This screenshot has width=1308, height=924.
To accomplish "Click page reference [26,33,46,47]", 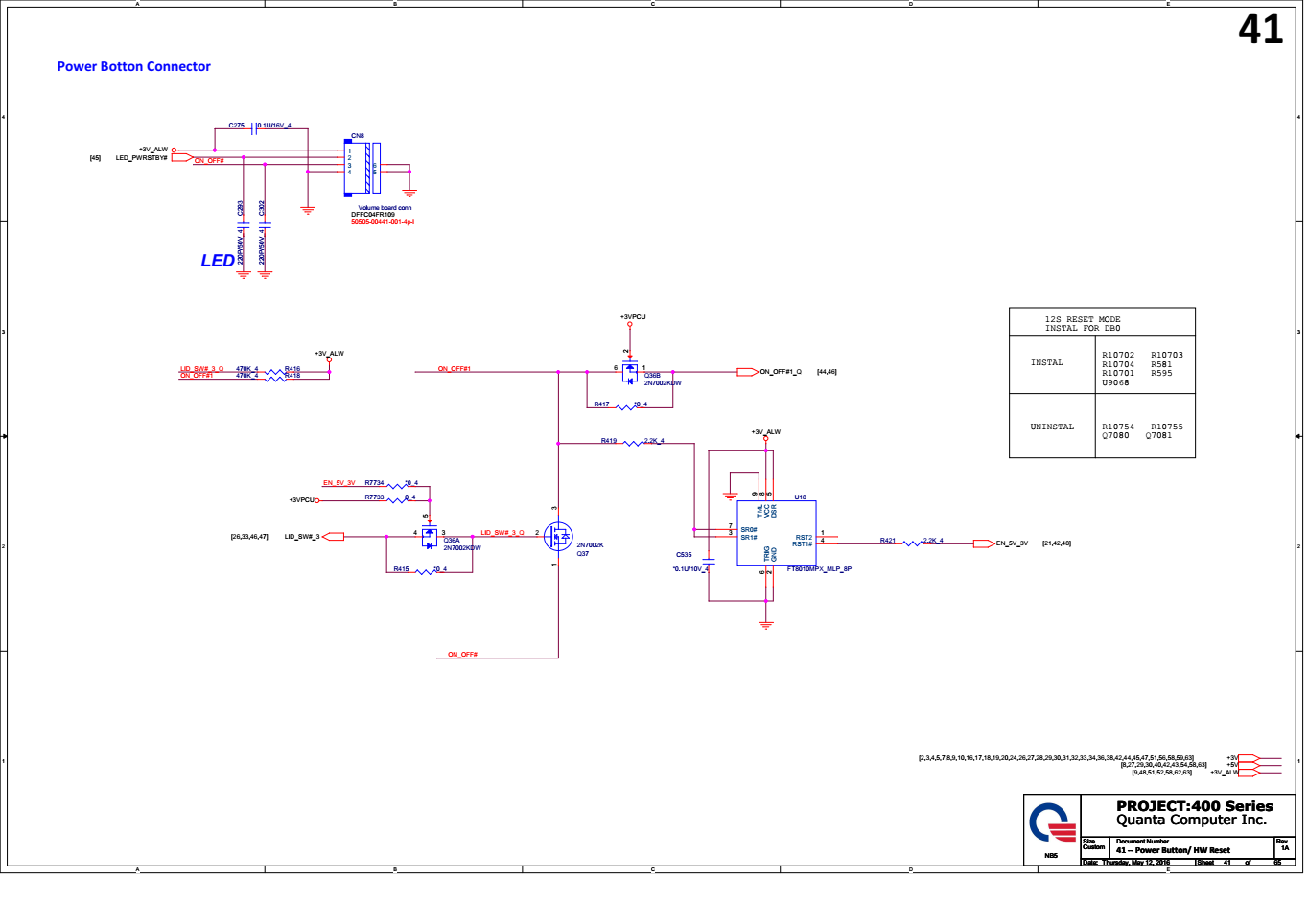I will (x=249, y=537).
